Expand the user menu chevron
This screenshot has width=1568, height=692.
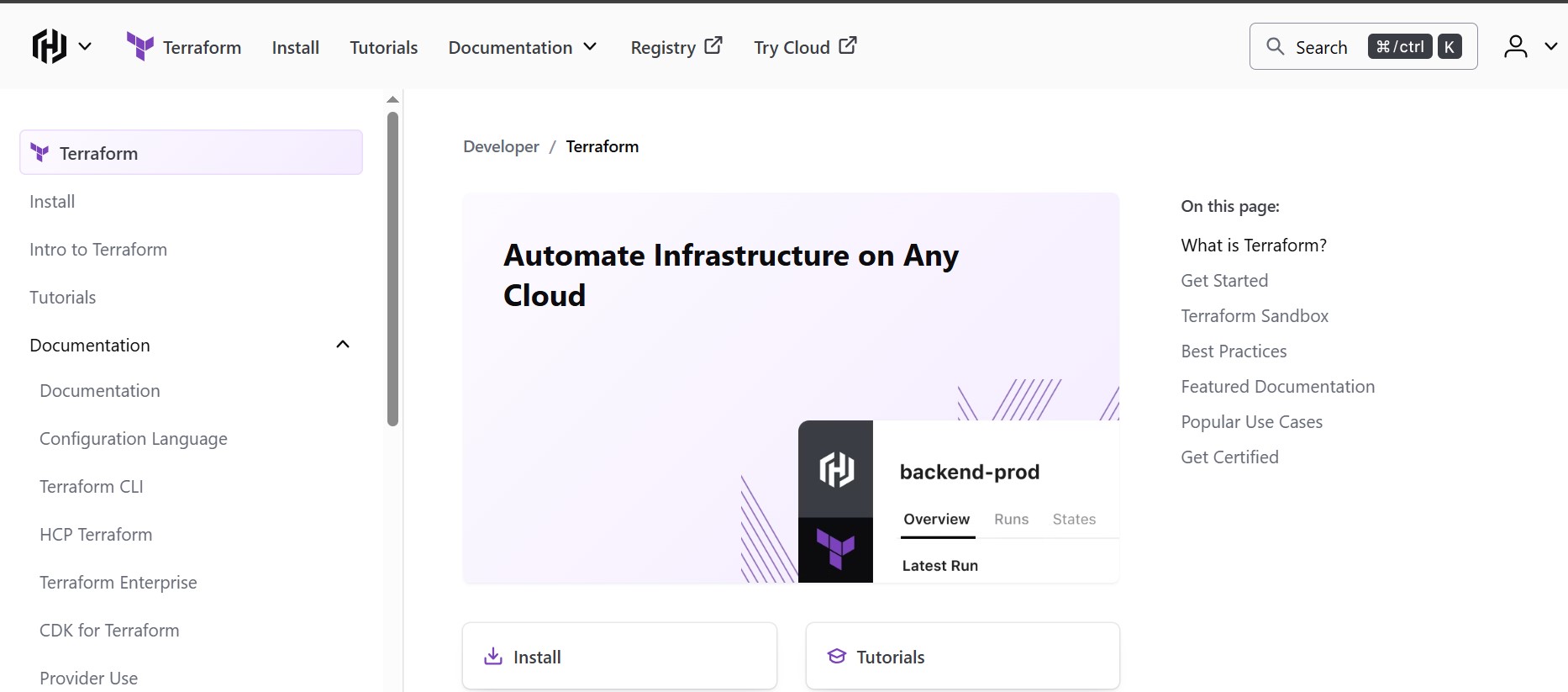[1551, 46]
